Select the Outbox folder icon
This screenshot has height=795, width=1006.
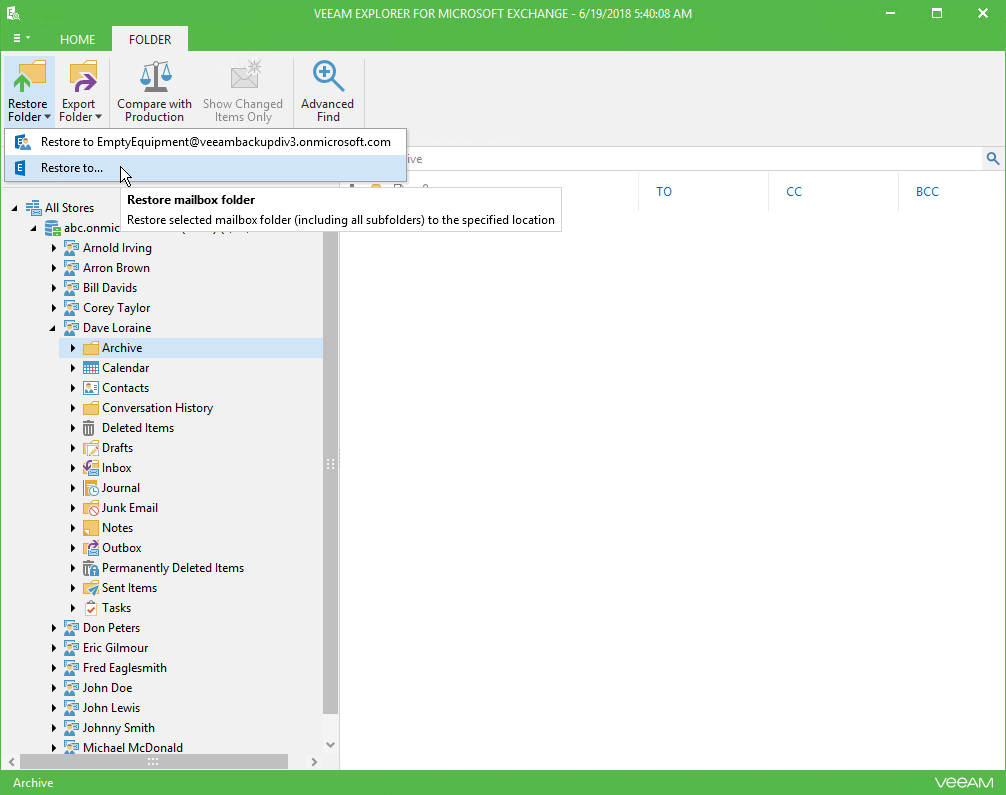tap(91, 548)
